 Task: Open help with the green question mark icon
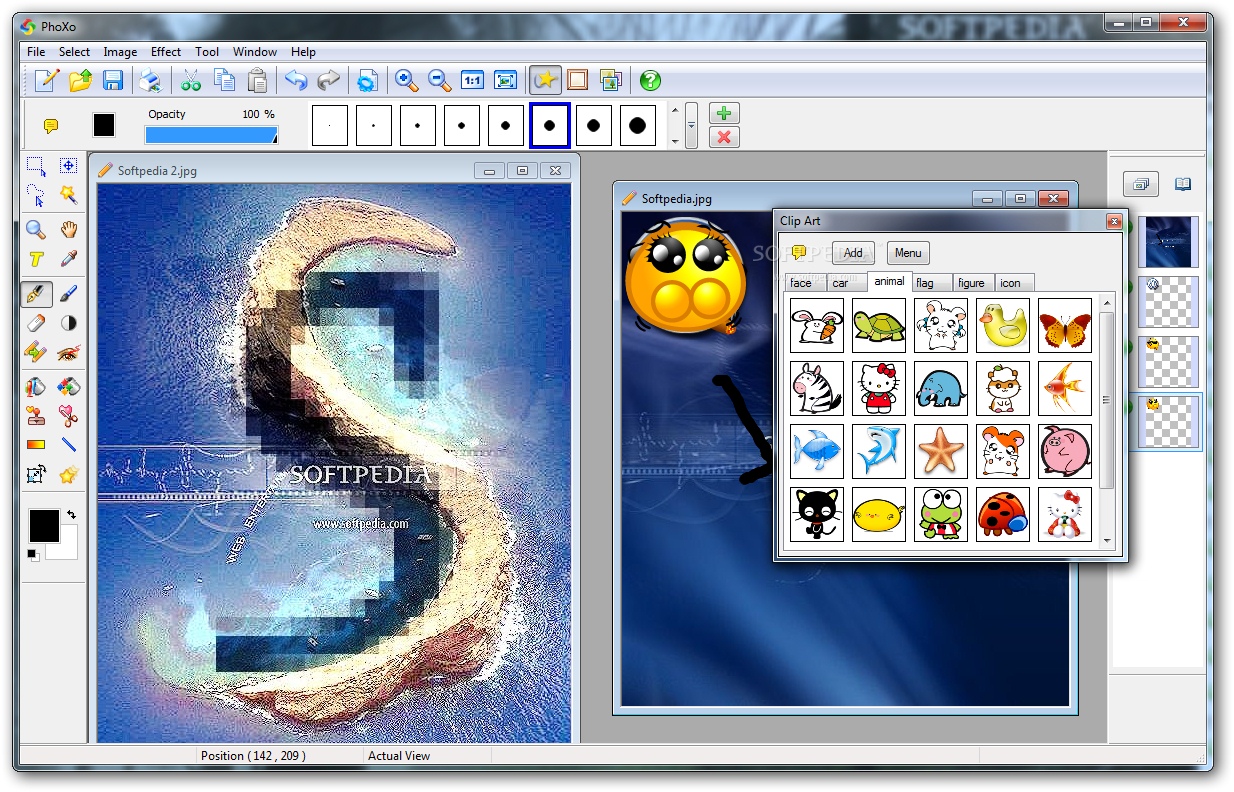coord(650,80)
